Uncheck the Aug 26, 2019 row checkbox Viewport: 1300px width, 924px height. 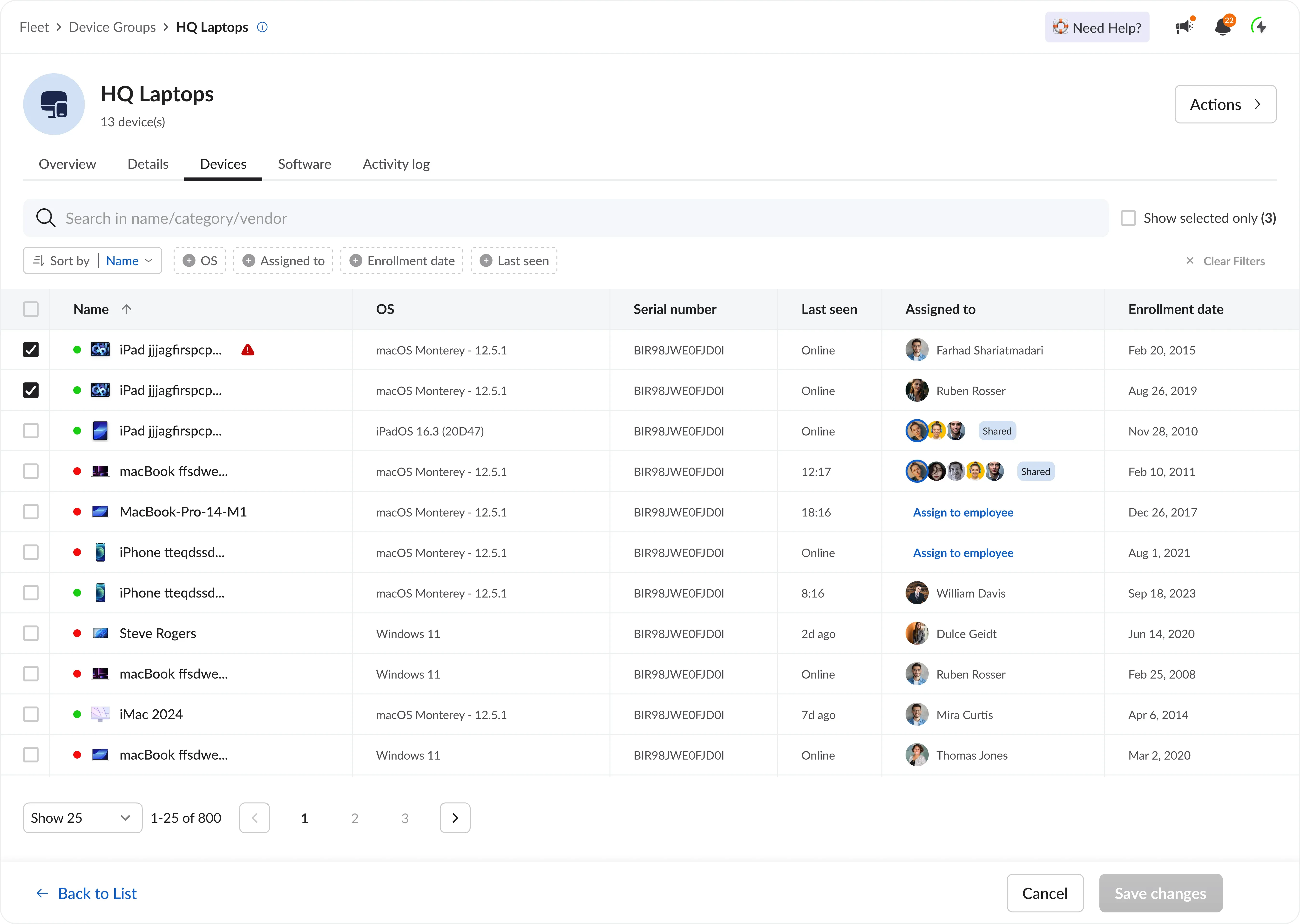coord(31,390)
